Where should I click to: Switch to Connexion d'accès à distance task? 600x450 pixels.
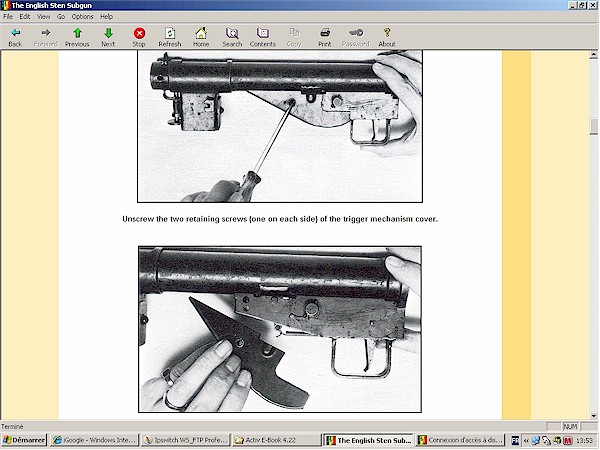(460, 440)
